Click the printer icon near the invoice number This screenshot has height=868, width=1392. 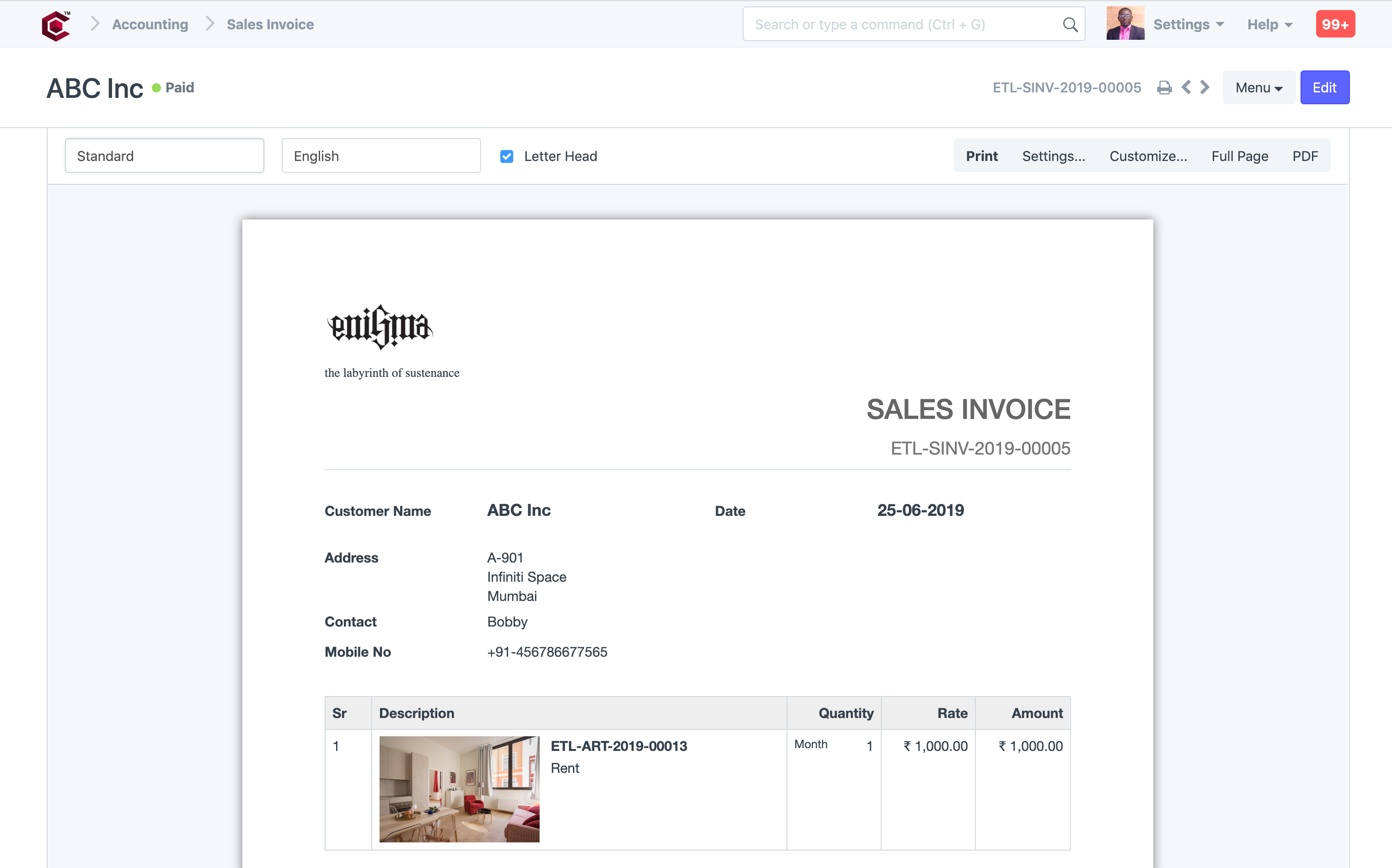tap(1164, 87)
